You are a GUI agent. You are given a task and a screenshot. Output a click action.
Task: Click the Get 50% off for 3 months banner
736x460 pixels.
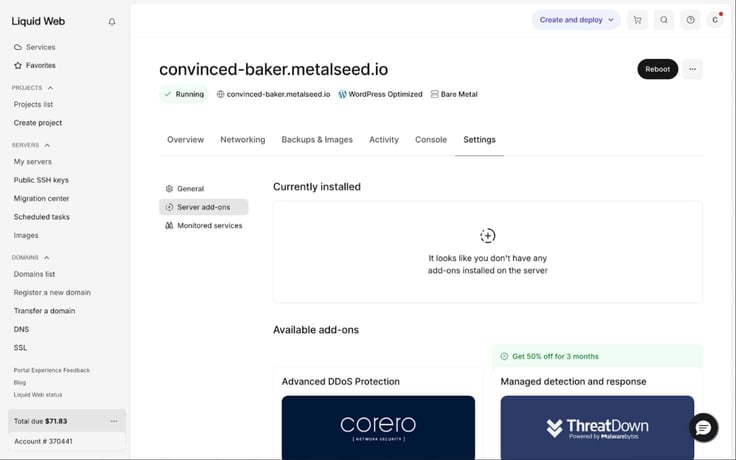[597, 356]
